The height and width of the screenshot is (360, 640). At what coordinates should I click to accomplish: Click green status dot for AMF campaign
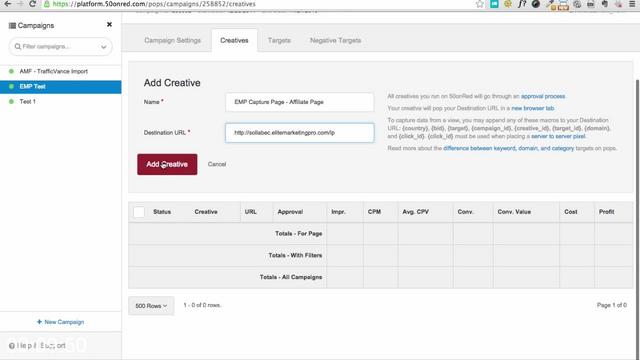click(11, 71)
